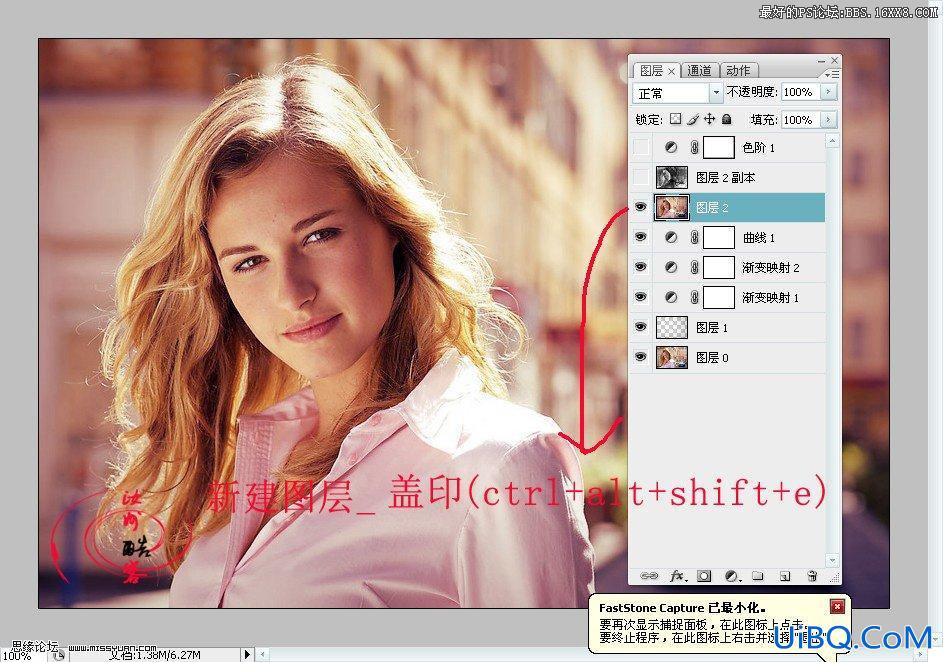943x662 pixels.
Task: Enable lock position move icon
Action: click(x=710, y=119)
